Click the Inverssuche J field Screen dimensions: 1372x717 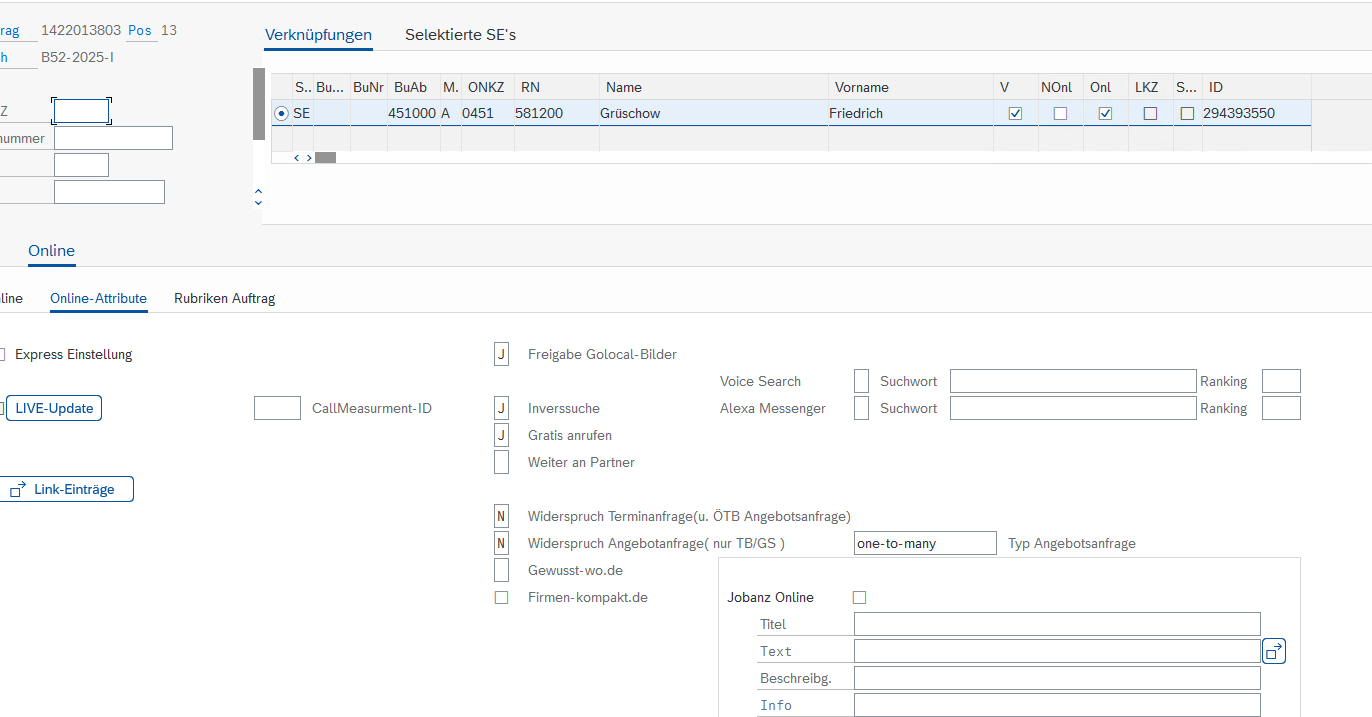[501, 408]
